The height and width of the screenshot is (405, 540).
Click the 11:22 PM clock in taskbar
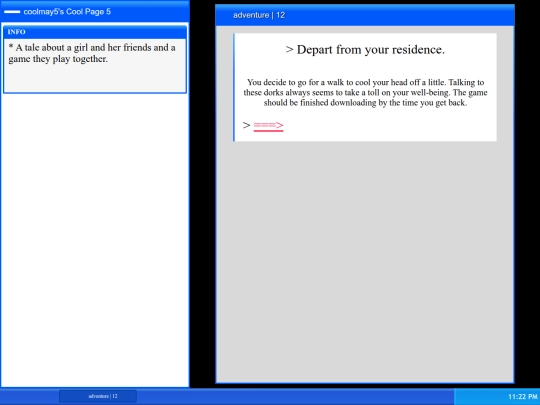(523, 397)
